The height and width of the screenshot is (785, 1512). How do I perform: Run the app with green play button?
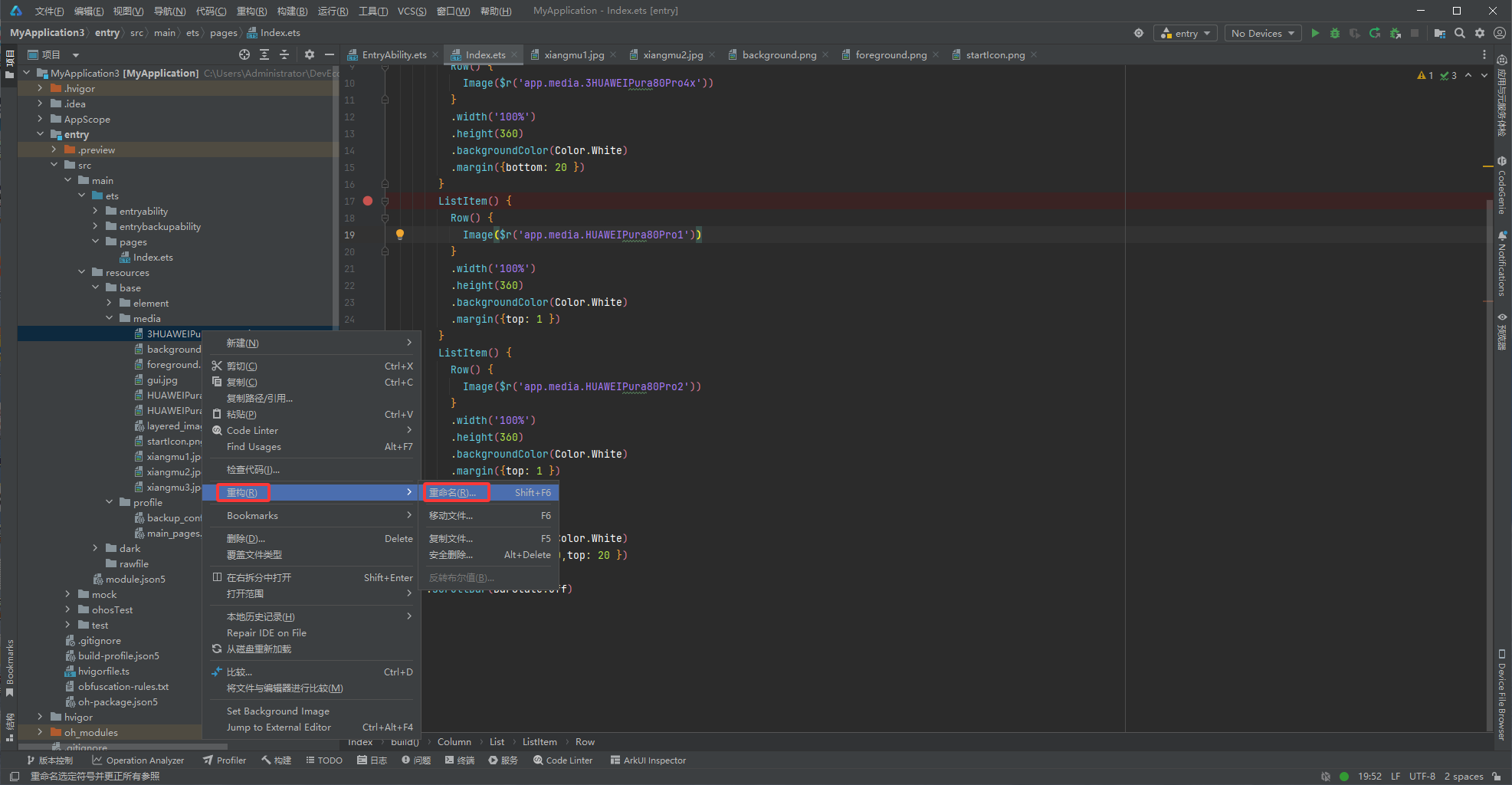click(1315, 33)
